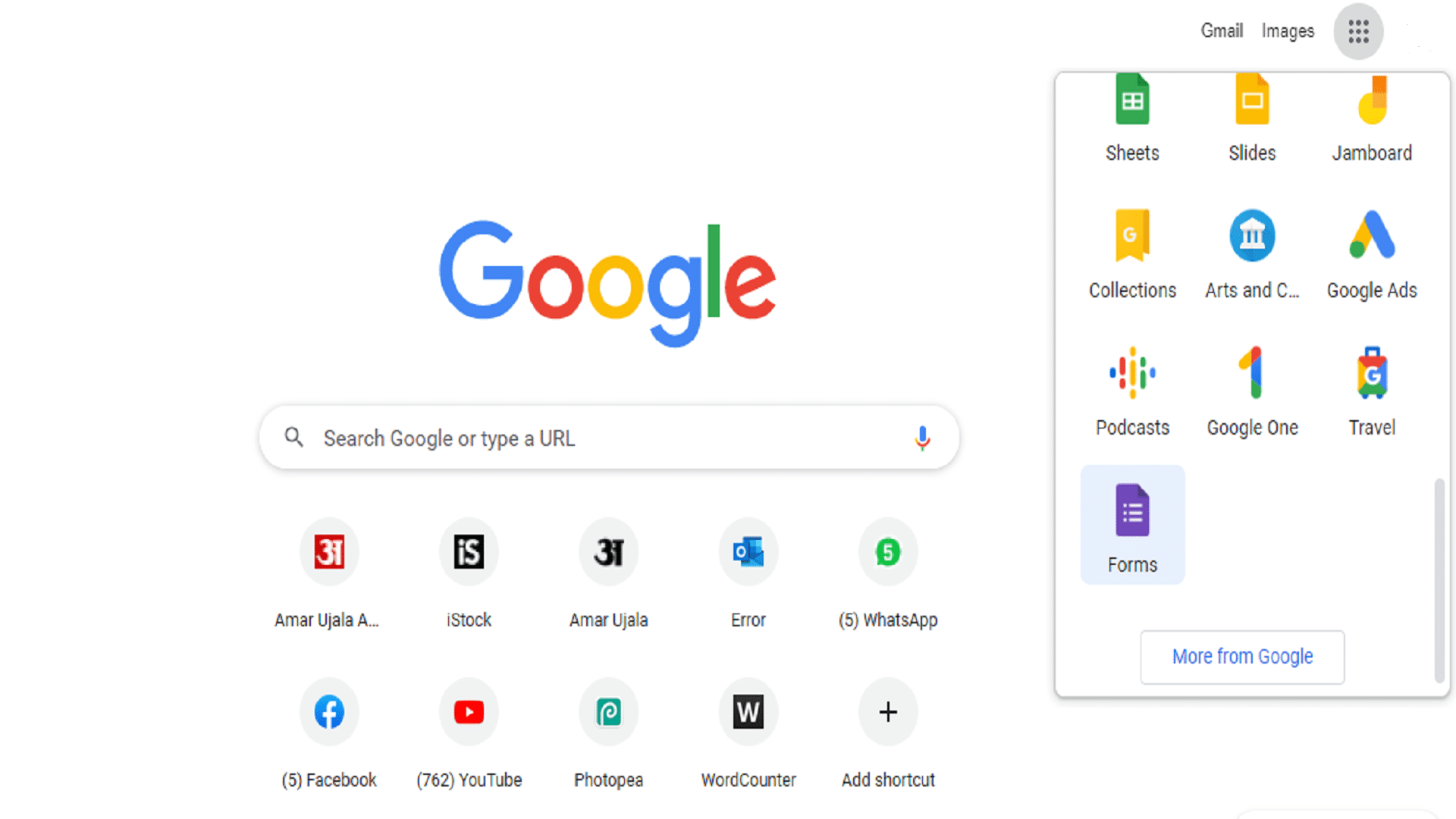Activate voice search with the microphone
This screenshot has width=1456, height=819.
(922, 438)
